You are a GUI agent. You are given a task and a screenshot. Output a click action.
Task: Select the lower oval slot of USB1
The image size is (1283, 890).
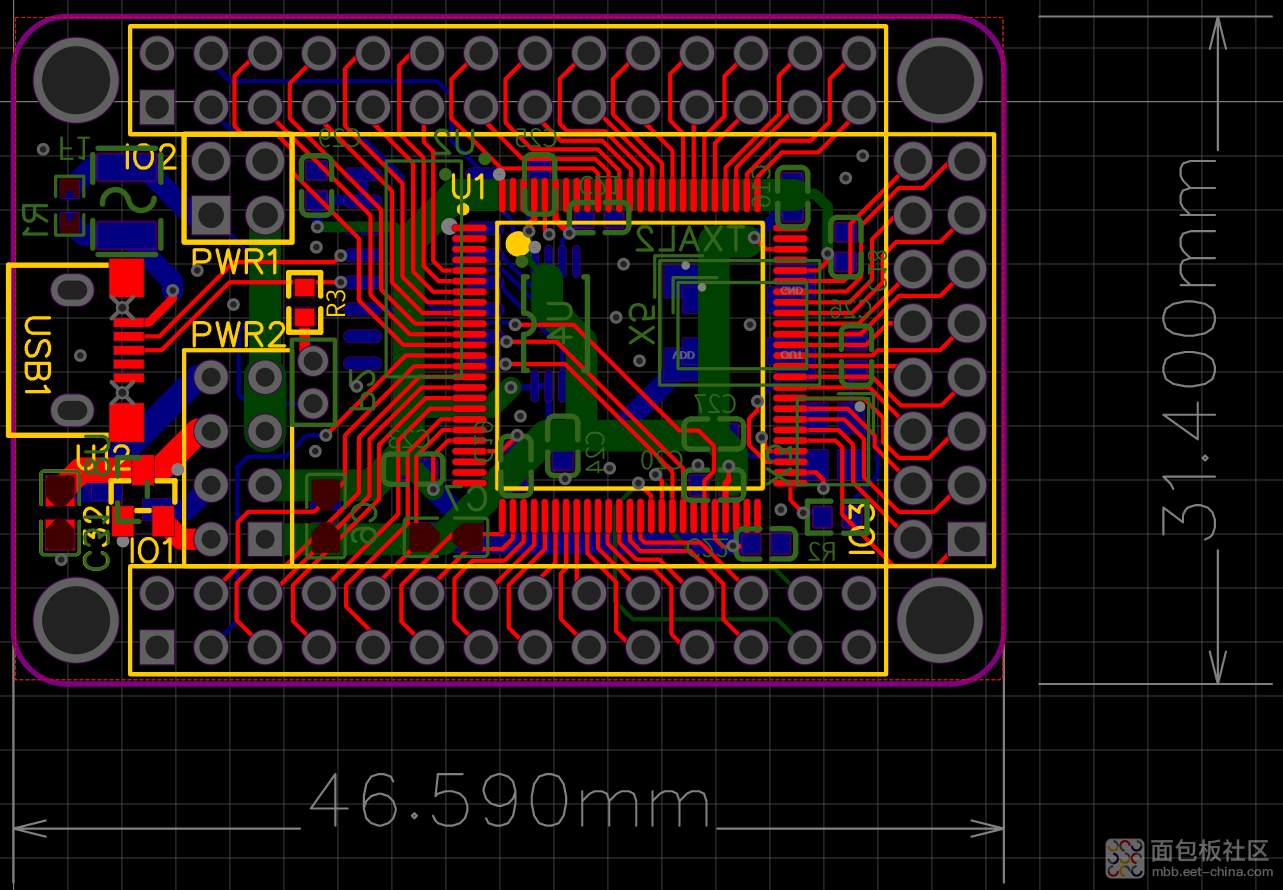pyautogui.click(x=71, y=409)
